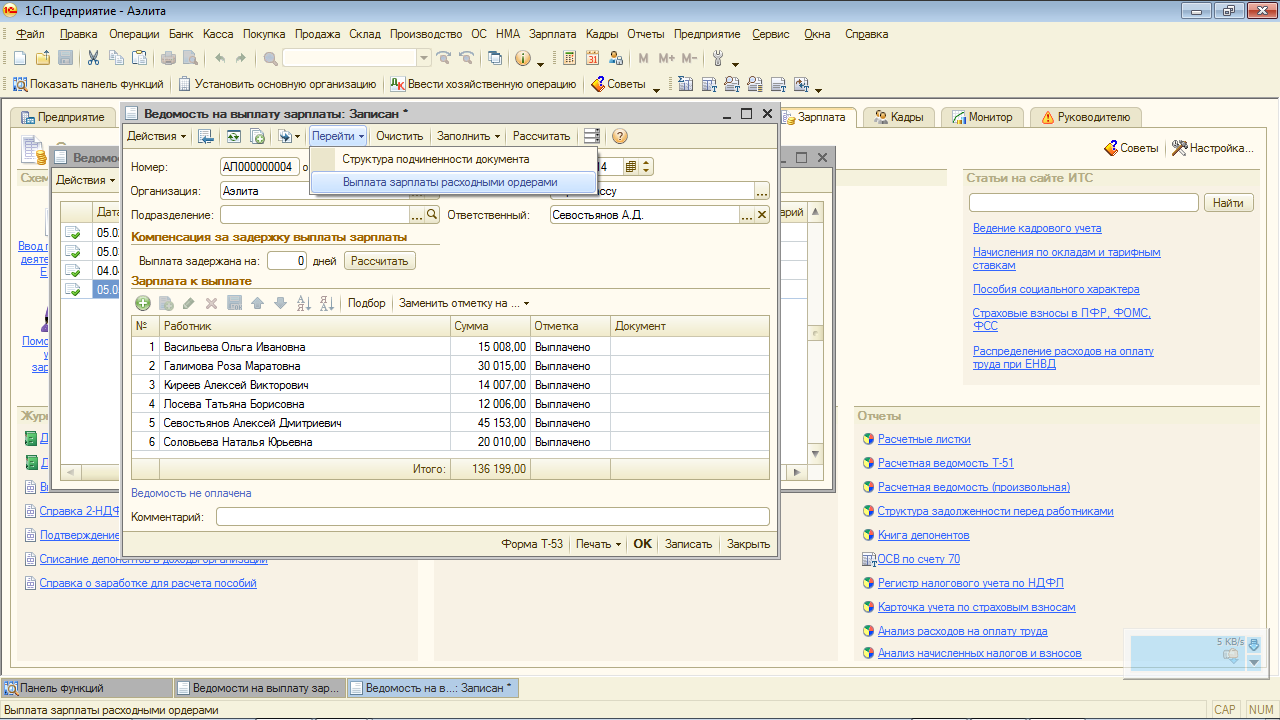This screenshot has height=720, width=1280.
Task: Click the ИТС search input field
Action: click(x=1083, y=203)
